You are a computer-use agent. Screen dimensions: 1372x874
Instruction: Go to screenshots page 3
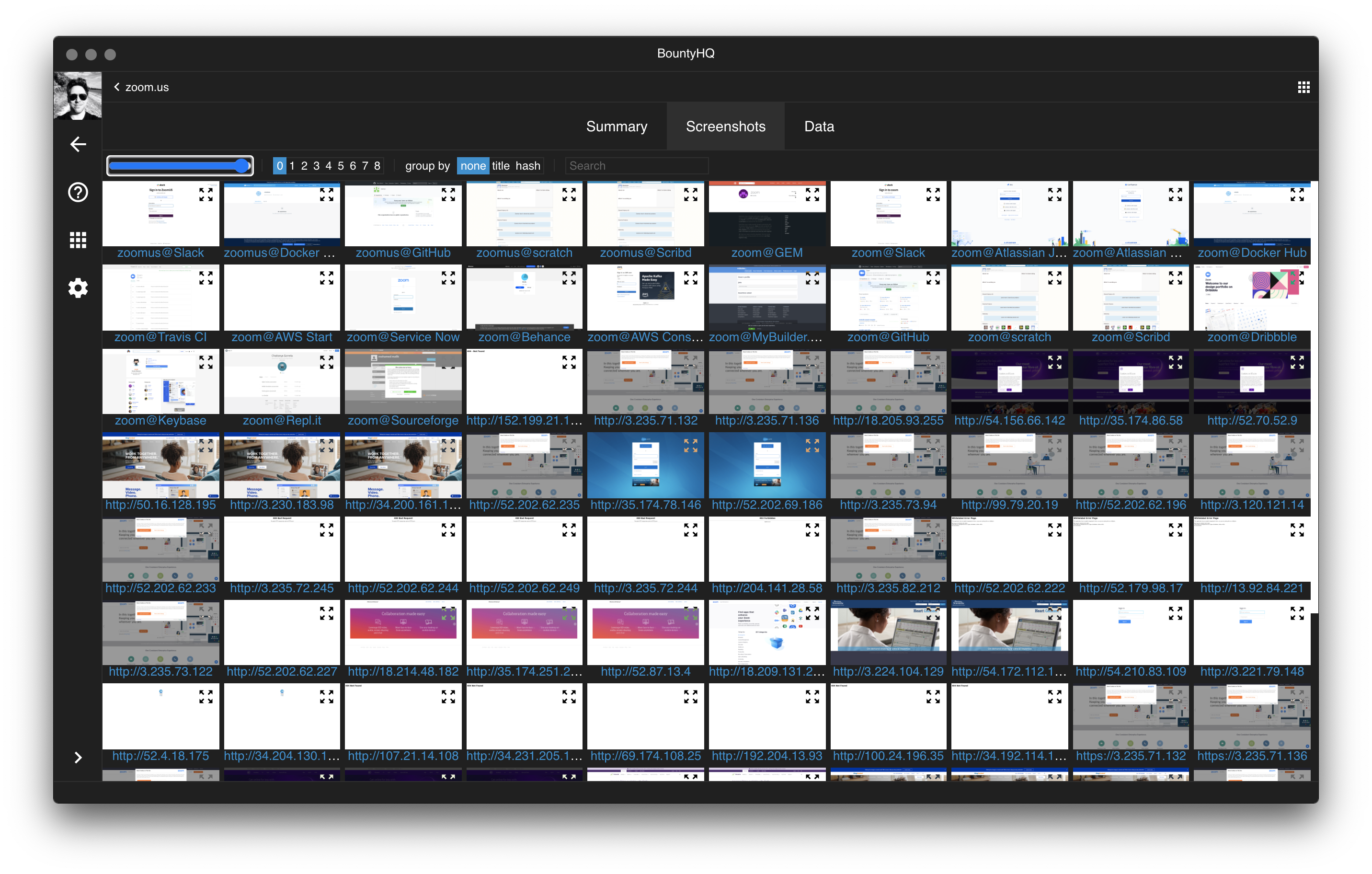click(x=316, y=166)
